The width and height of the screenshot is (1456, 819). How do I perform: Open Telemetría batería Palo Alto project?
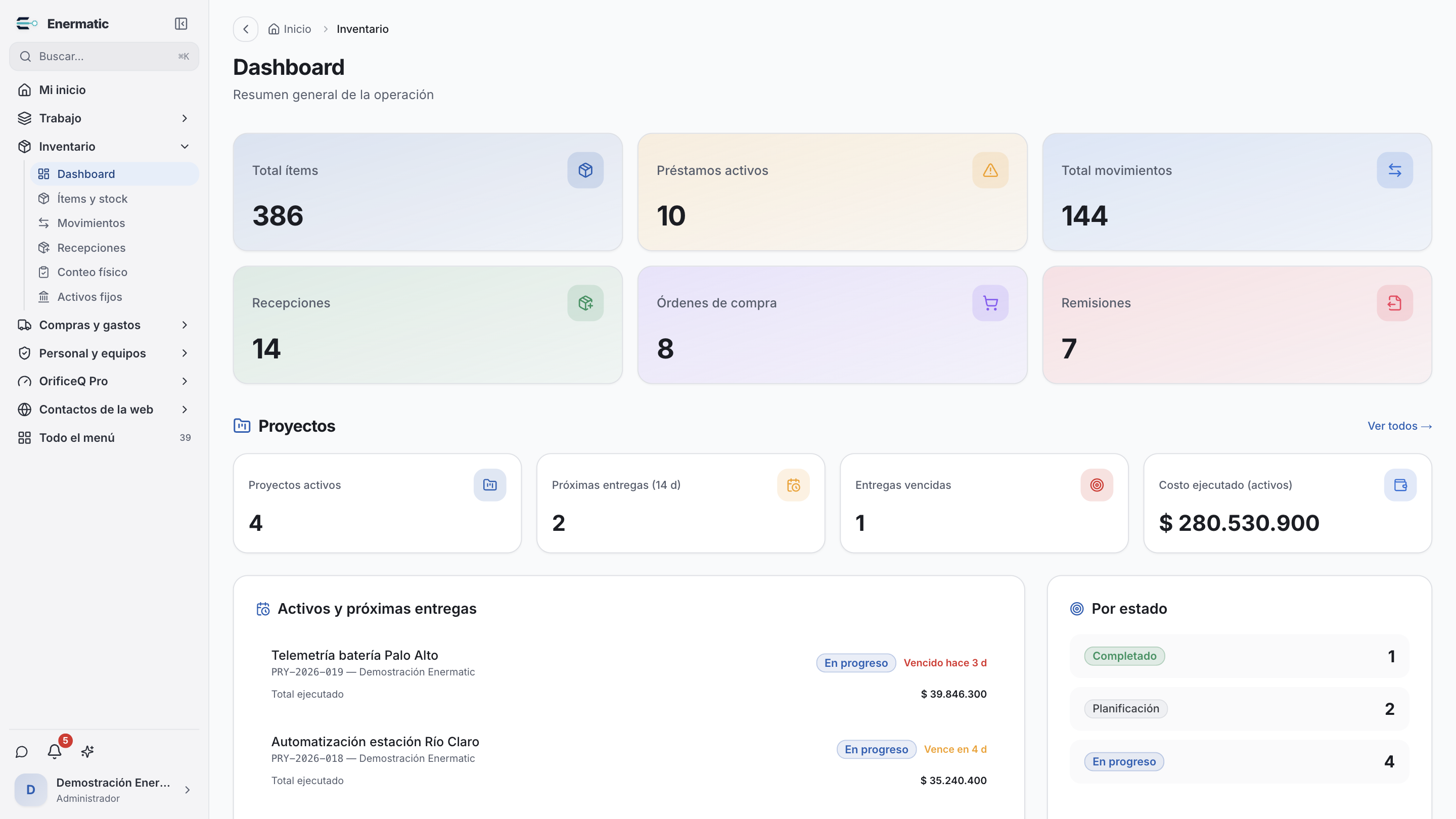point(628,674)
